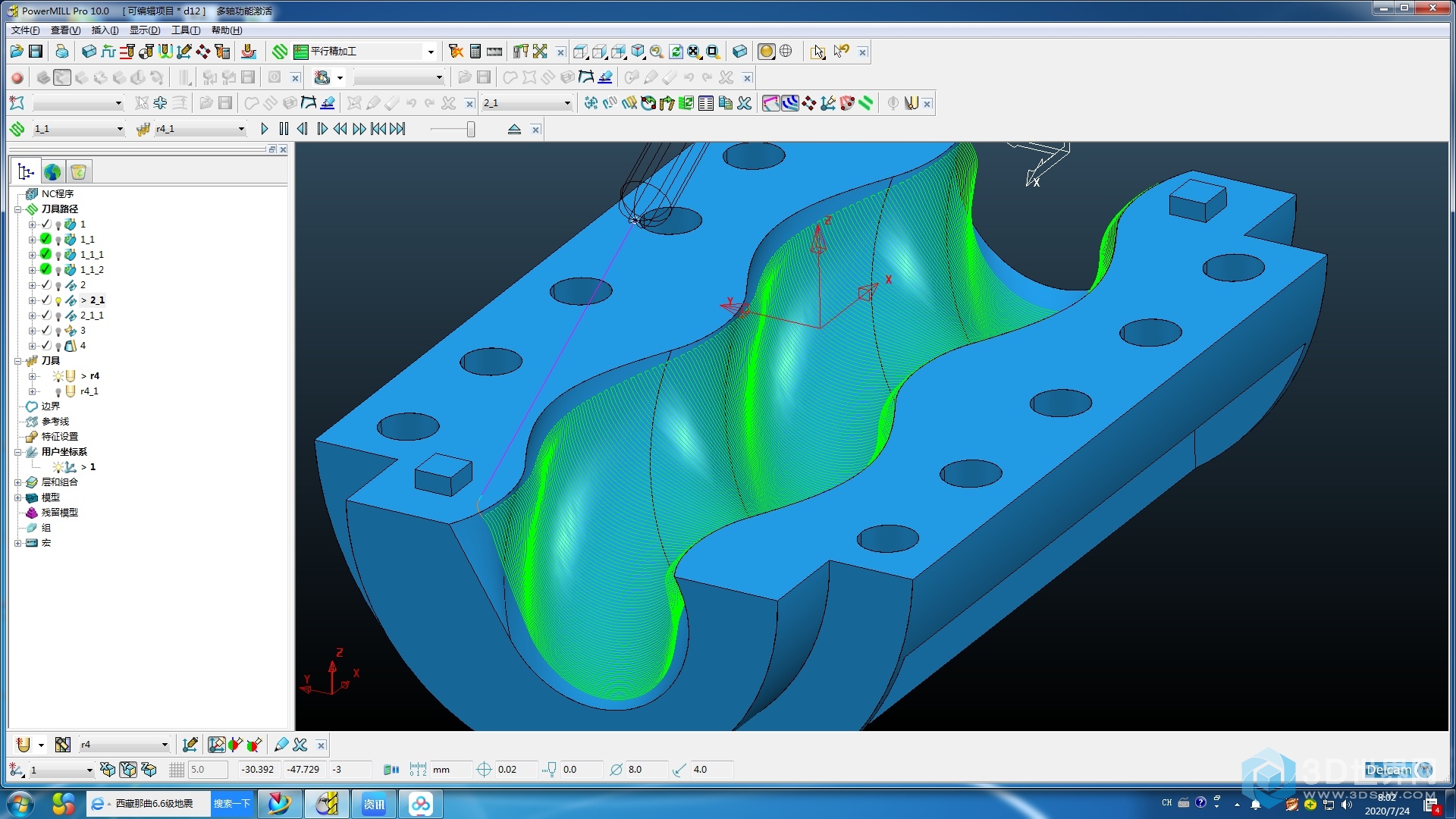The width and height of the screenshot is (1456, 819).
Task: Switch to globe browser tab in explorer
Action: point(52,172)
